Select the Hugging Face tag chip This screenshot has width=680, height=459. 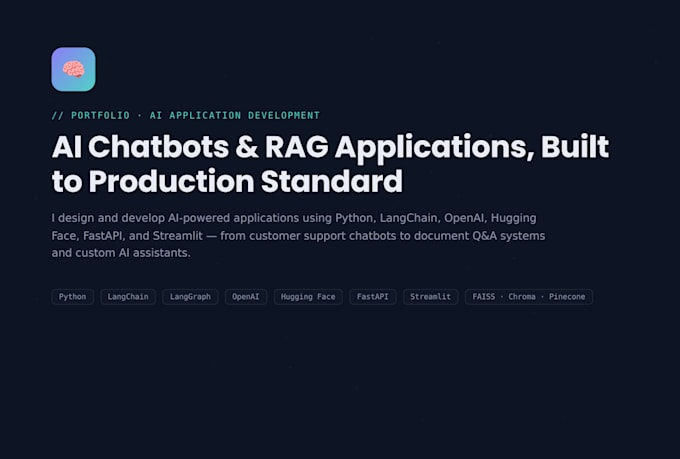pyautogui.click(x=308, y=297)
